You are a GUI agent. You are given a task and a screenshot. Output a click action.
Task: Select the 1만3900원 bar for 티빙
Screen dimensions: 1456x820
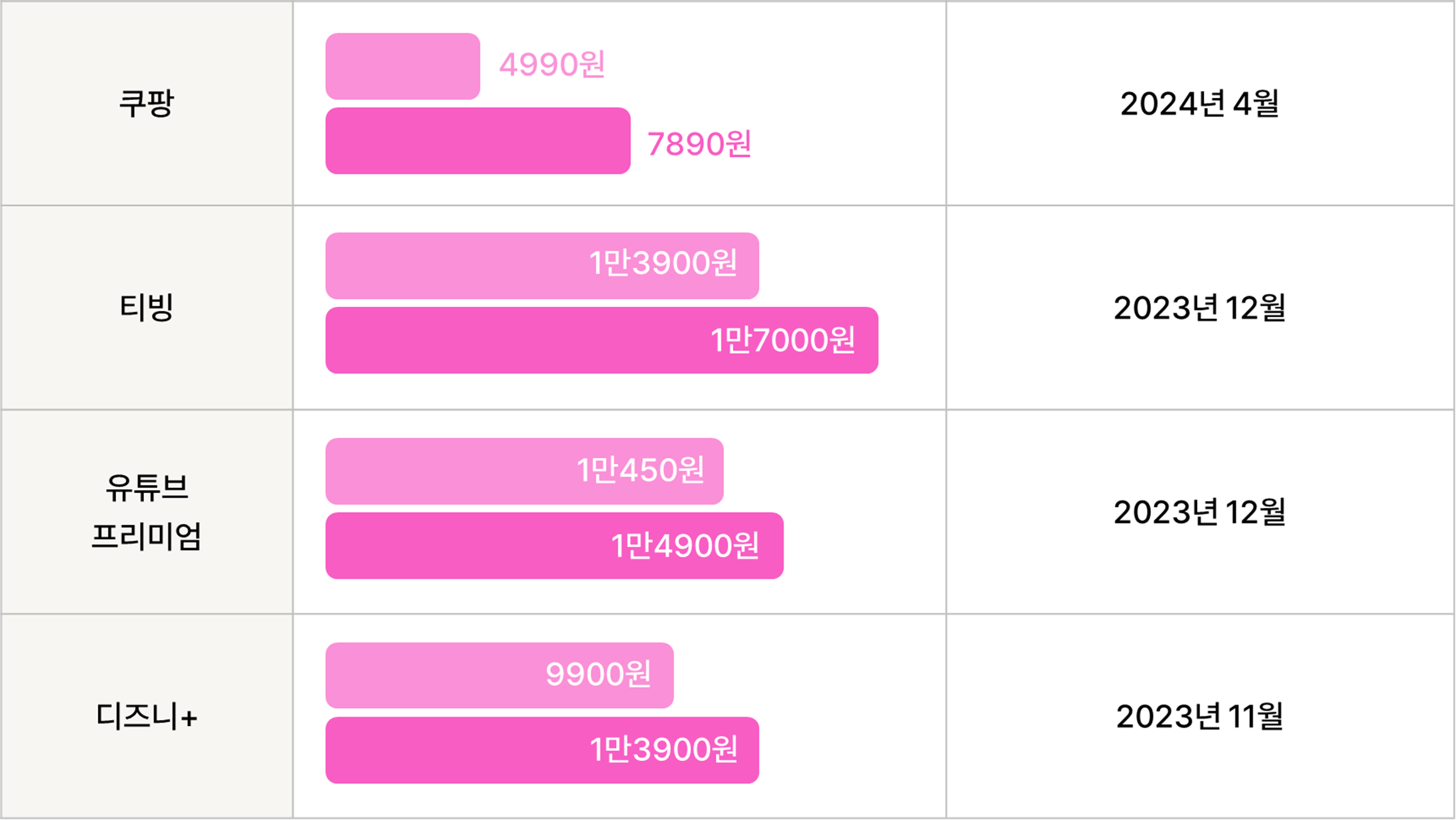pyautogui.click(x=542, y=266)
